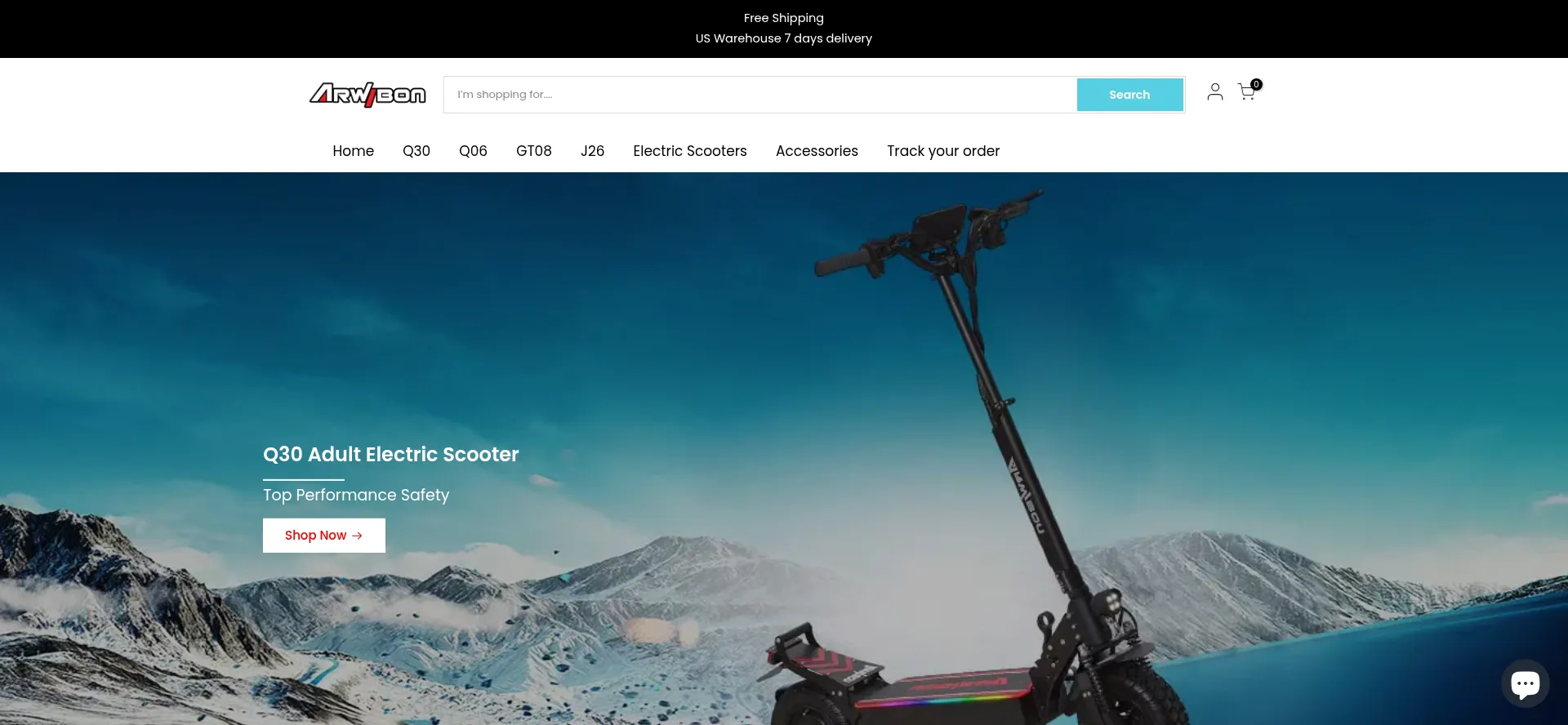The height and width of the screenshot is (725, 1568).
Task: Click the cart item count badge
Action: pos(1256,84)
